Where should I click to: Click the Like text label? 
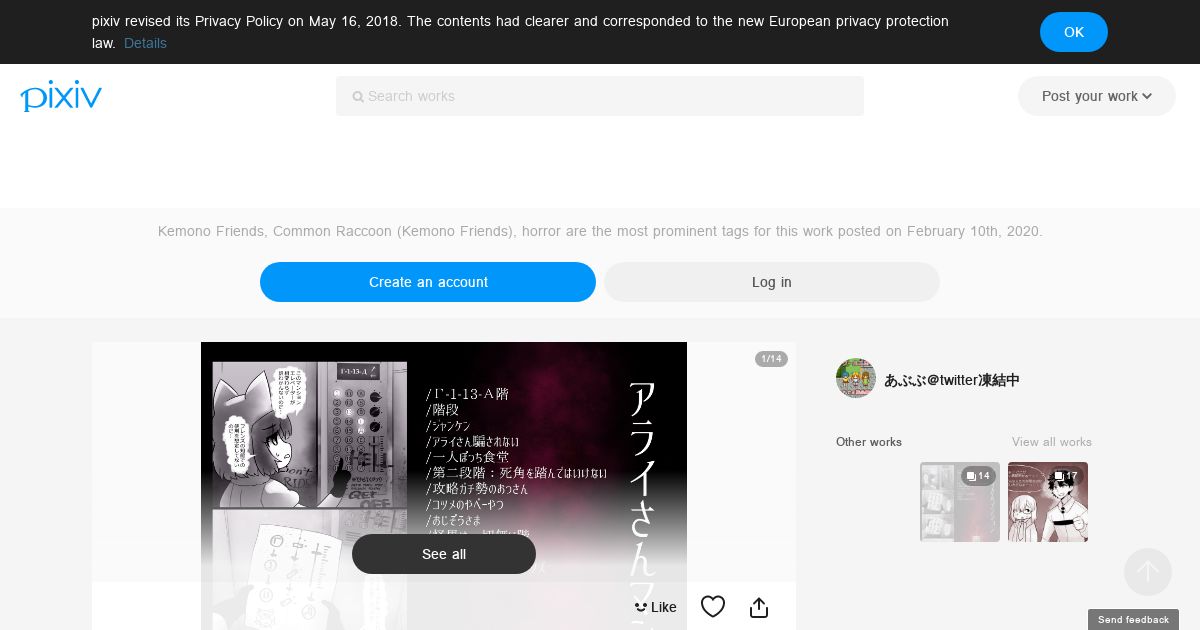click(x=664, y=607)
